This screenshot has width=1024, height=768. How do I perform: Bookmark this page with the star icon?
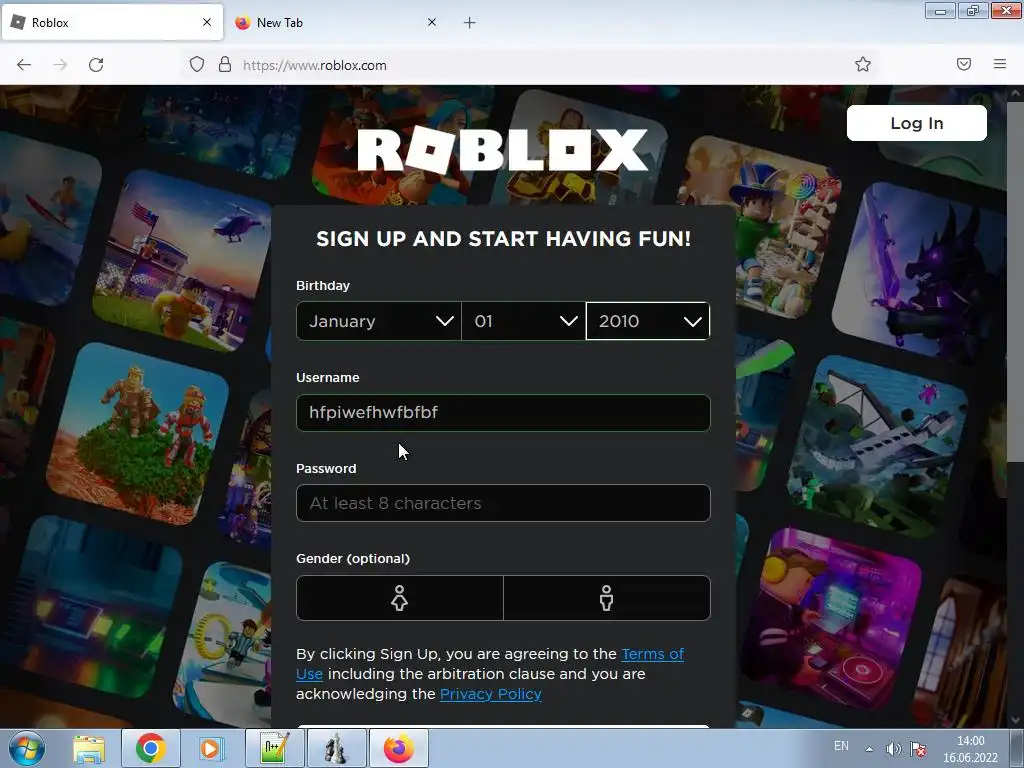(863, 64)
